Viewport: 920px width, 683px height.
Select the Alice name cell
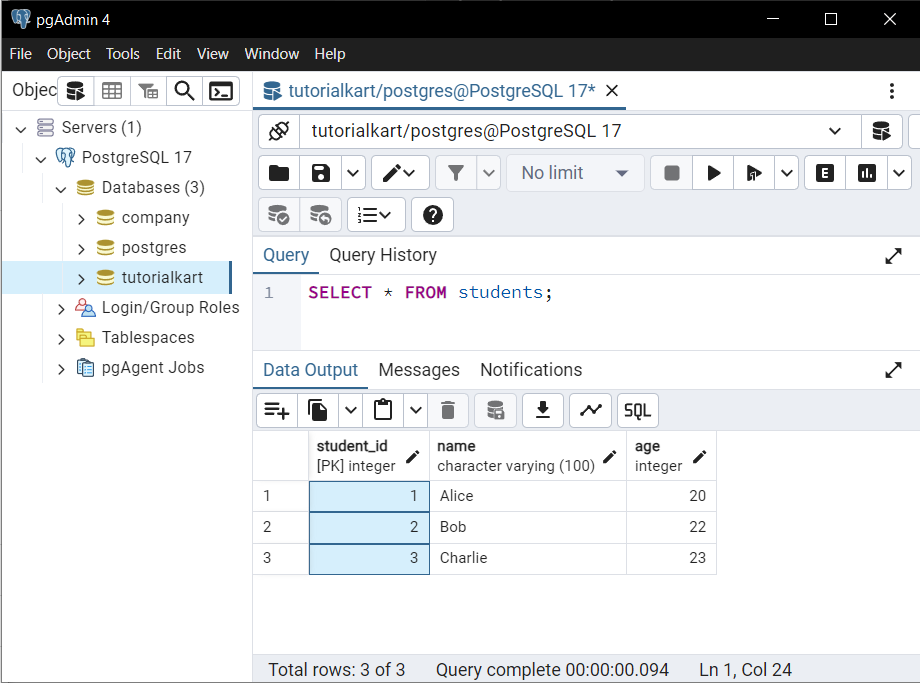528,496
